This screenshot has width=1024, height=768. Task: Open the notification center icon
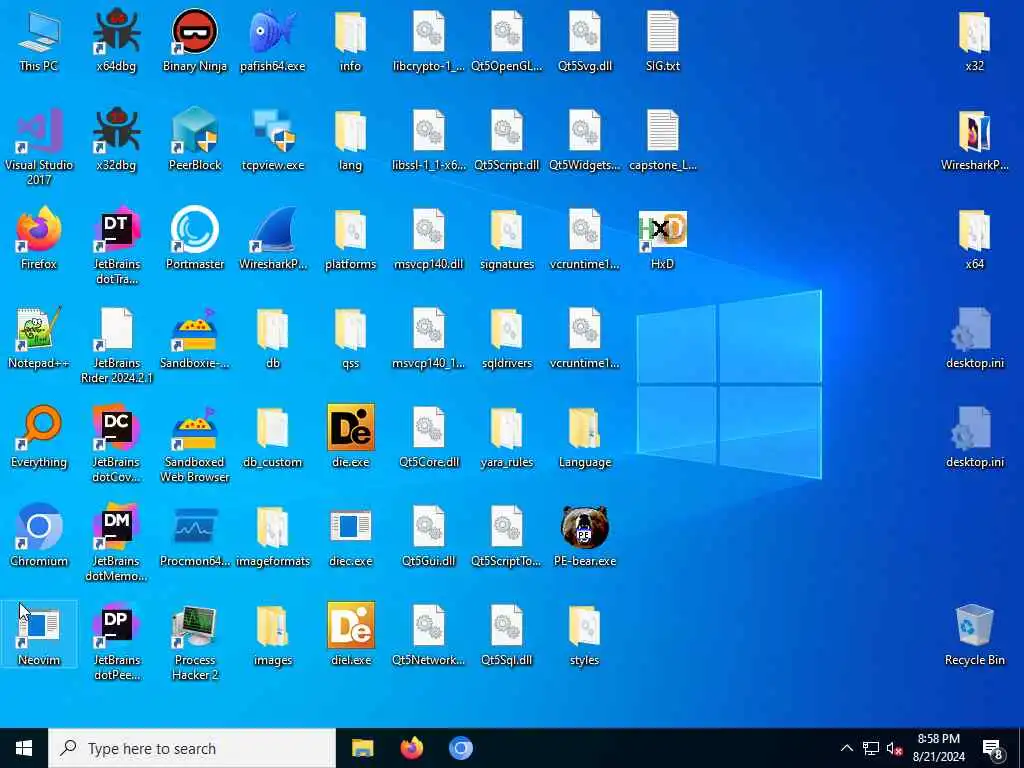[993, 750]
